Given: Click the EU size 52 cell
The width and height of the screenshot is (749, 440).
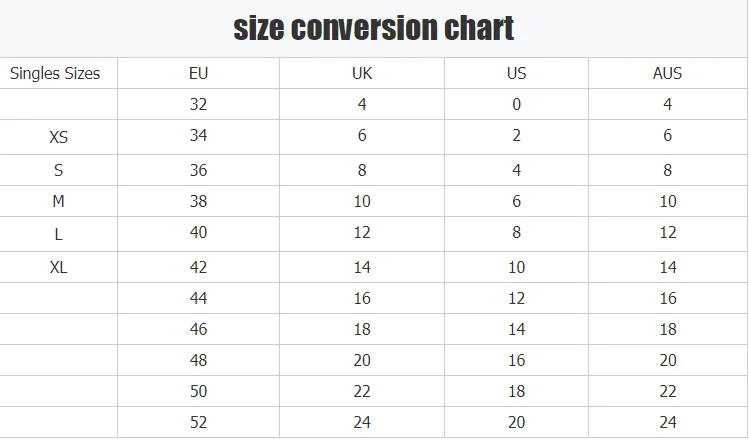Looking at the screenshot, I should coord(198,423).
